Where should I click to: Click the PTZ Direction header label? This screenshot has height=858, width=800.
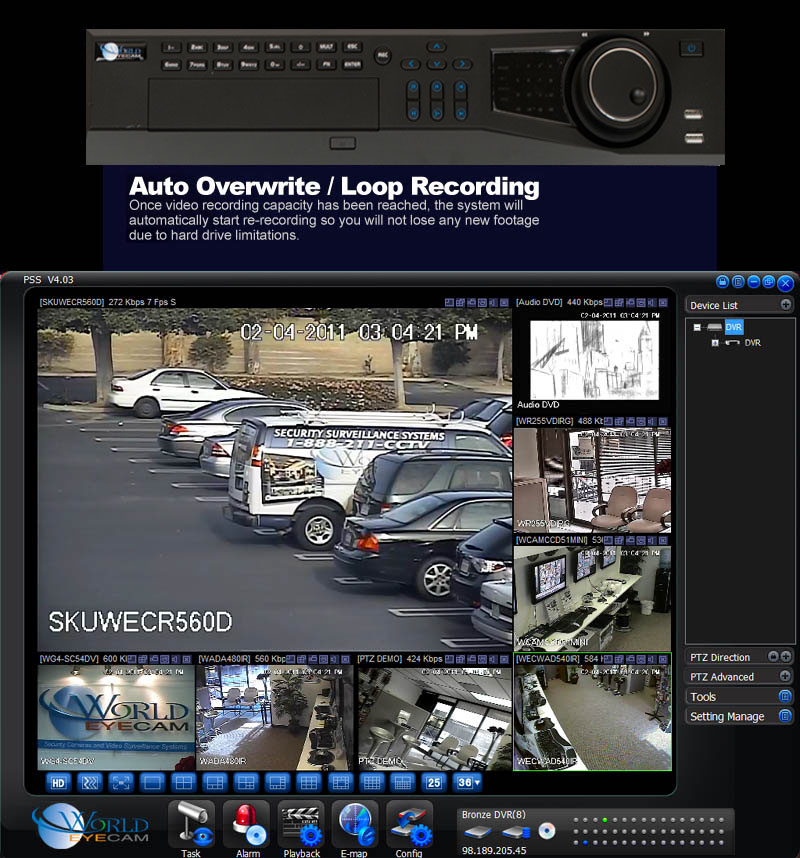point(720,657)
